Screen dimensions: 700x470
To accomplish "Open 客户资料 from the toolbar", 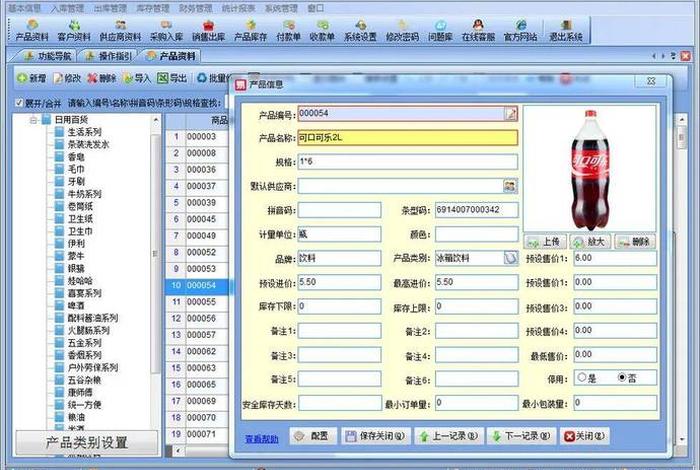I will click(x=74, y=30).
